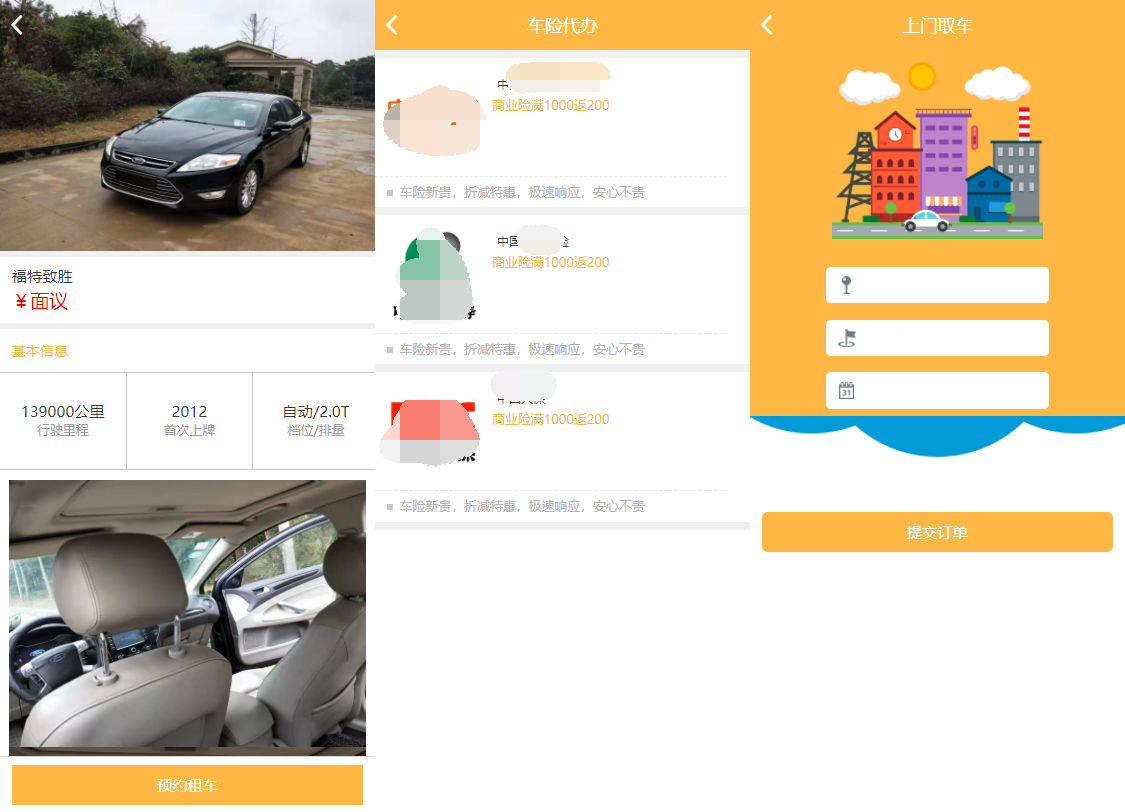This screenshot has width=1125, height=812.
Task: Tap back arrow in 车险代办 header
Action: pyautogui.click(x=392, y=25)
